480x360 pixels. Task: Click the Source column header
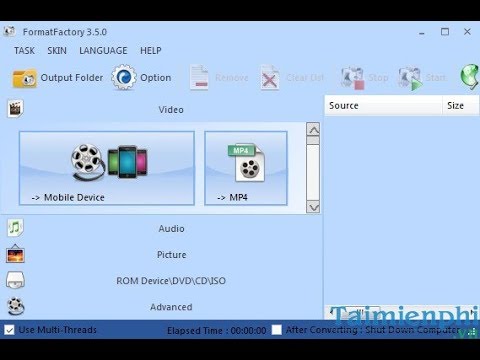click(383, 106)
